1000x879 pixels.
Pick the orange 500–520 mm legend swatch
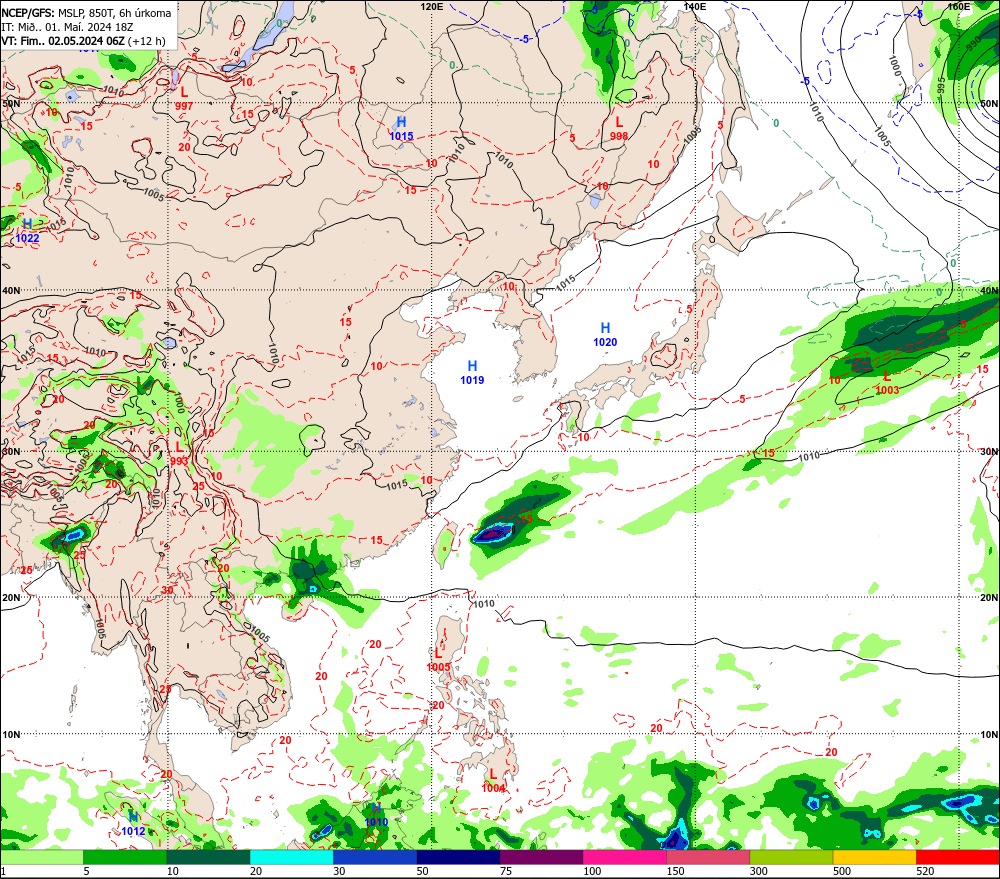tap(875, 857)
